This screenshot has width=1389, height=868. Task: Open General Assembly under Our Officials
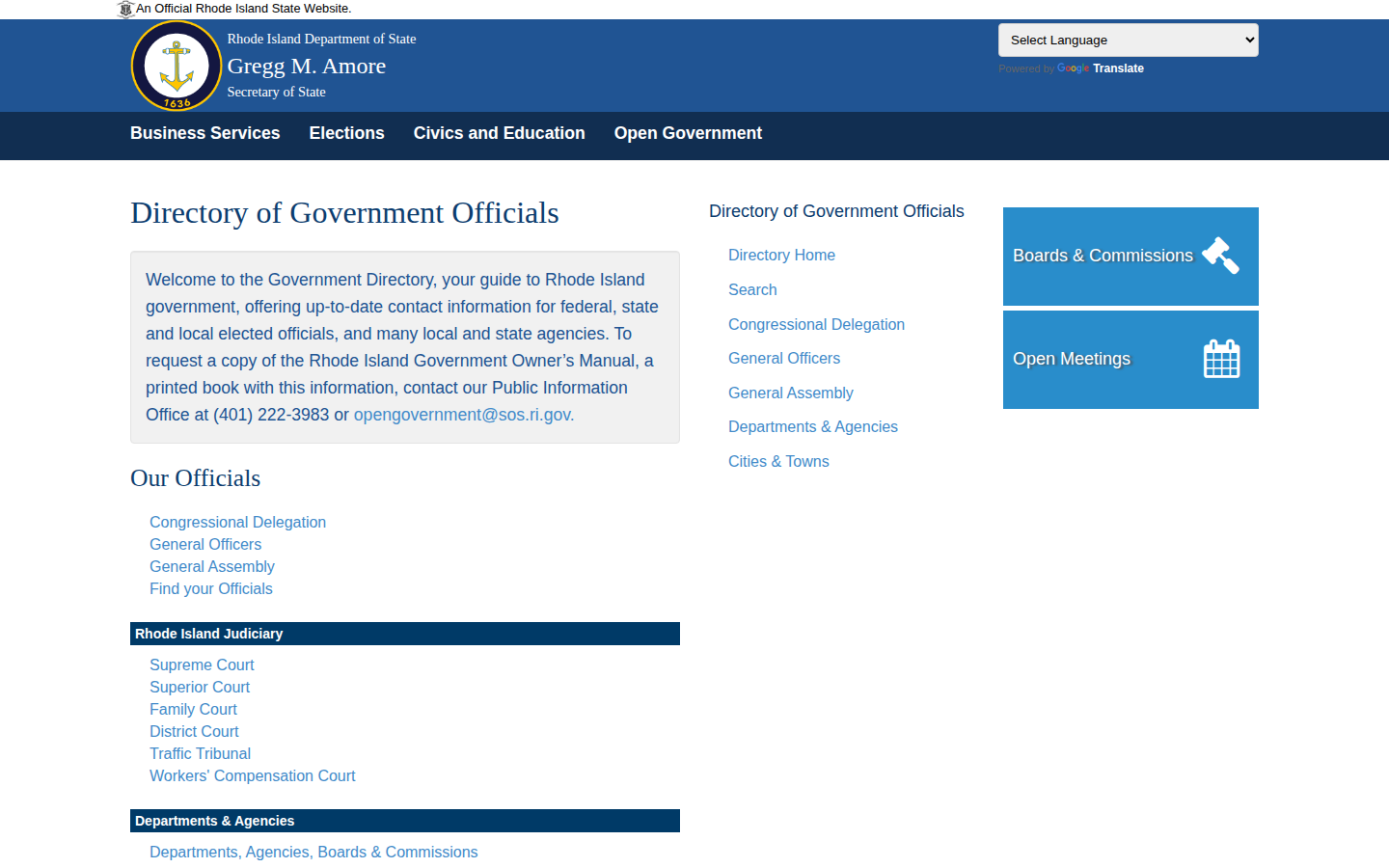212,566
